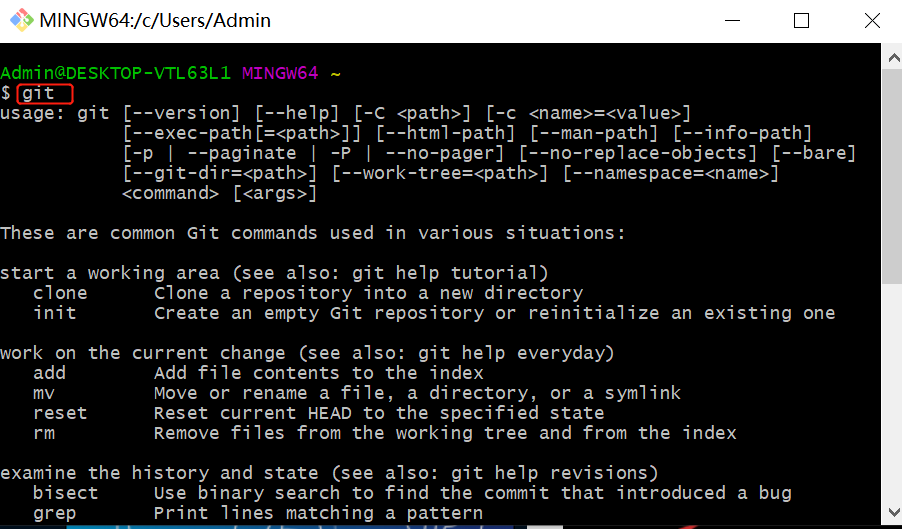The height and width of the screenshot is (529, 902).
Task: Maximize the MINGW64 terminal window
Action: pos(801,20)
